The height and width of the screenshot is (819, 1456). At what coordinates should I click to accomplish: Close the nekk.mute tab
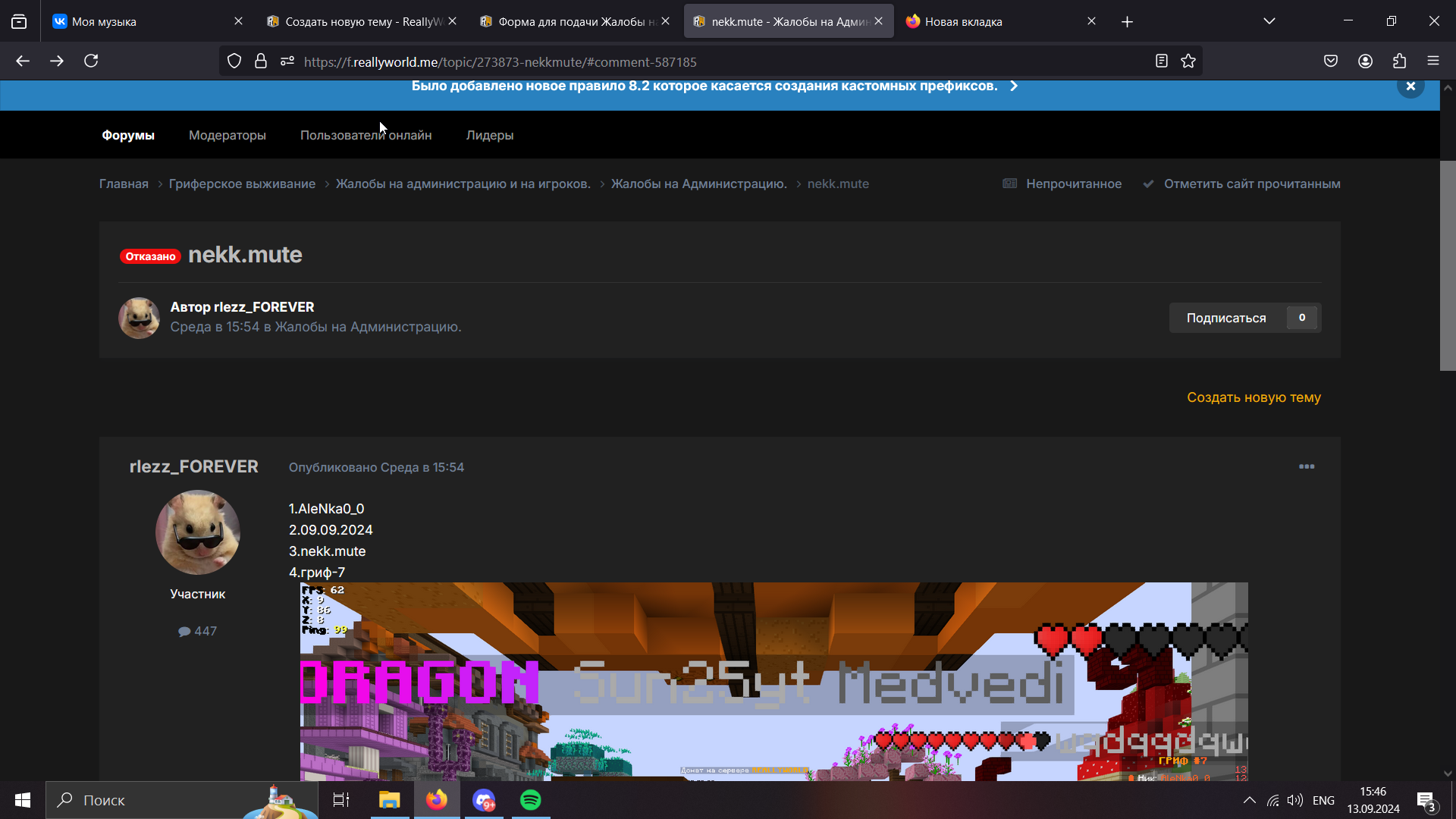878,21
